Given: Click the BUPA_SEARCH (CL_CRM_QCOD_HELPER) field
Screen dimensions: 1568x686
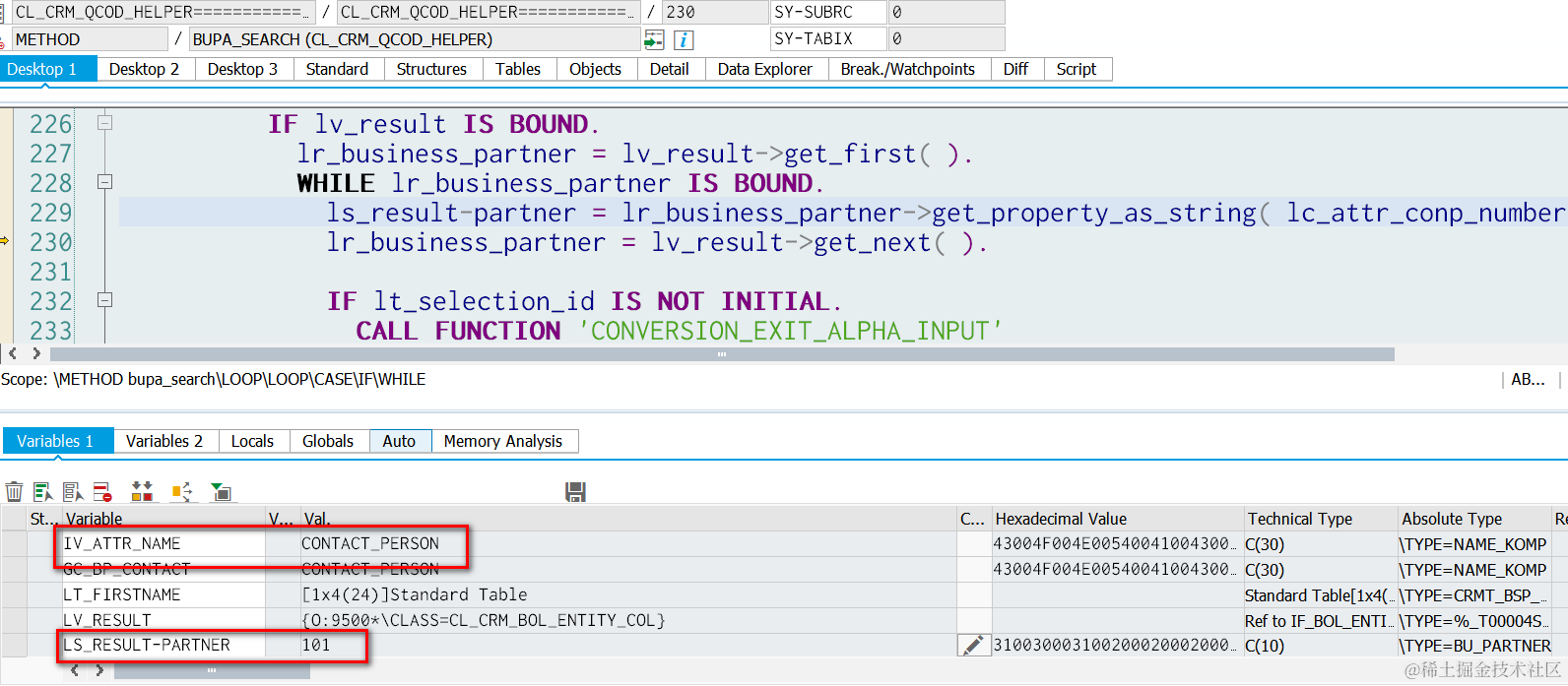Looking at the screenshot, I should click(415, 39).
